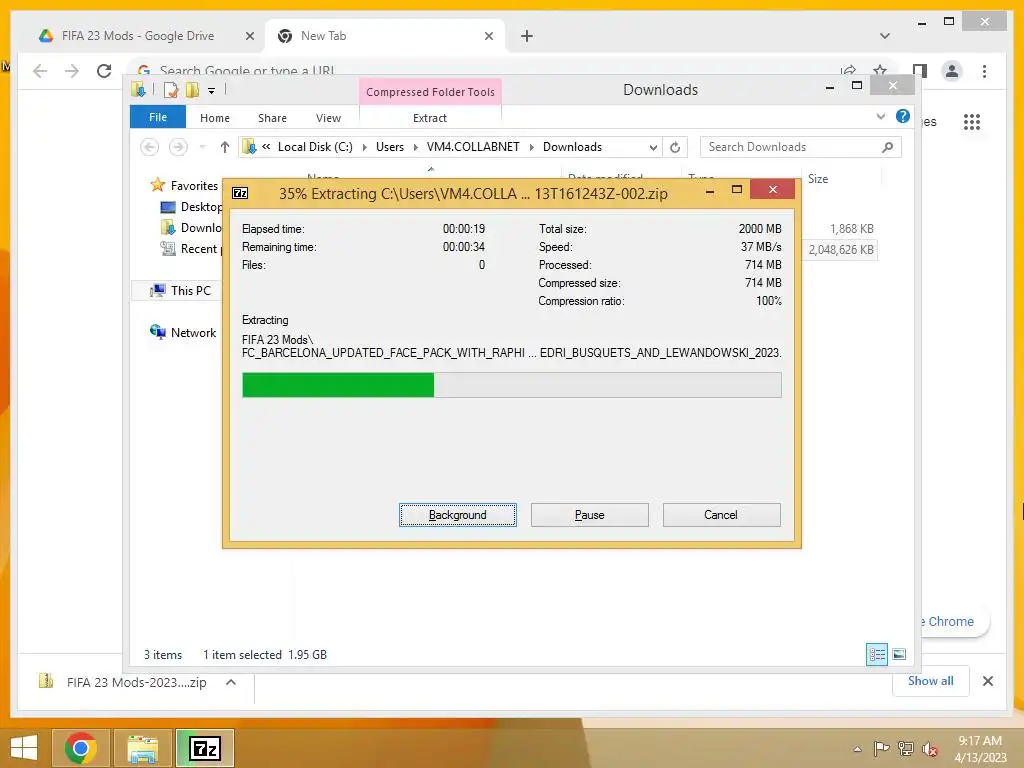Open the Windows Start button
This screenshot has width=1024, height=768.
pos(24,748)
